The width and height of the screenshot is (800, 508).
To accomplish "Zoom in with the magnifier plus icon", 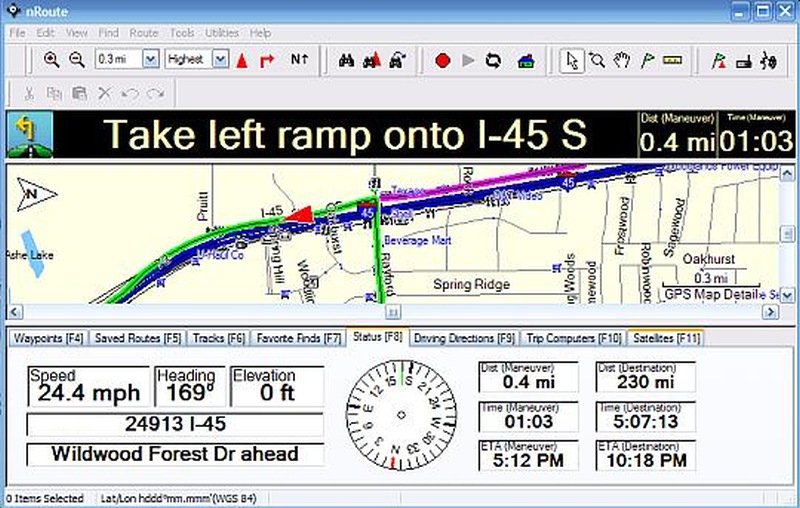I will pos(51,60).
